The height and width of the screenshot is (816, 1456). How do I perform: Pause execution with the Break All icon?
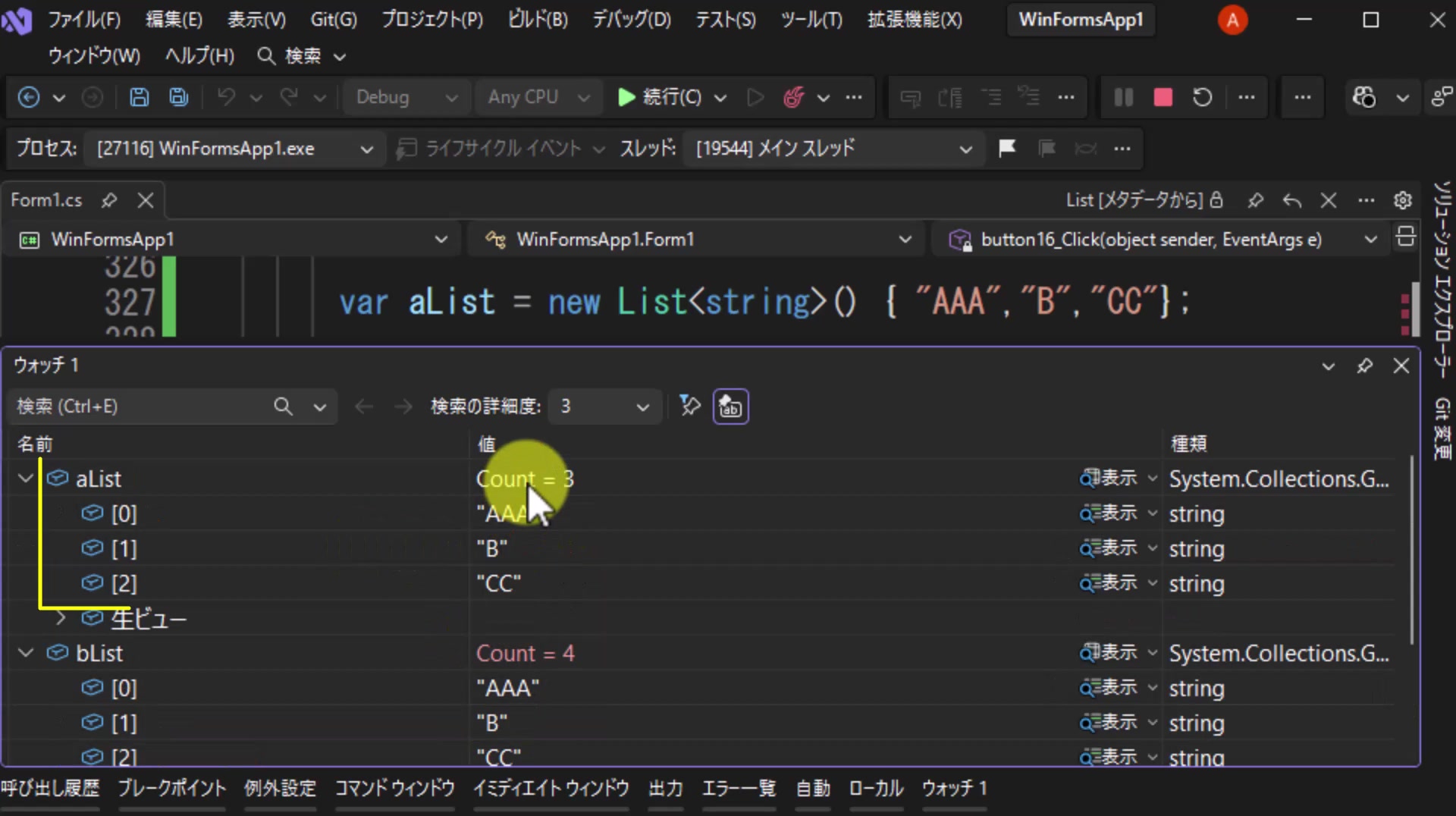pyautogui.click(x=1123, y=97)
